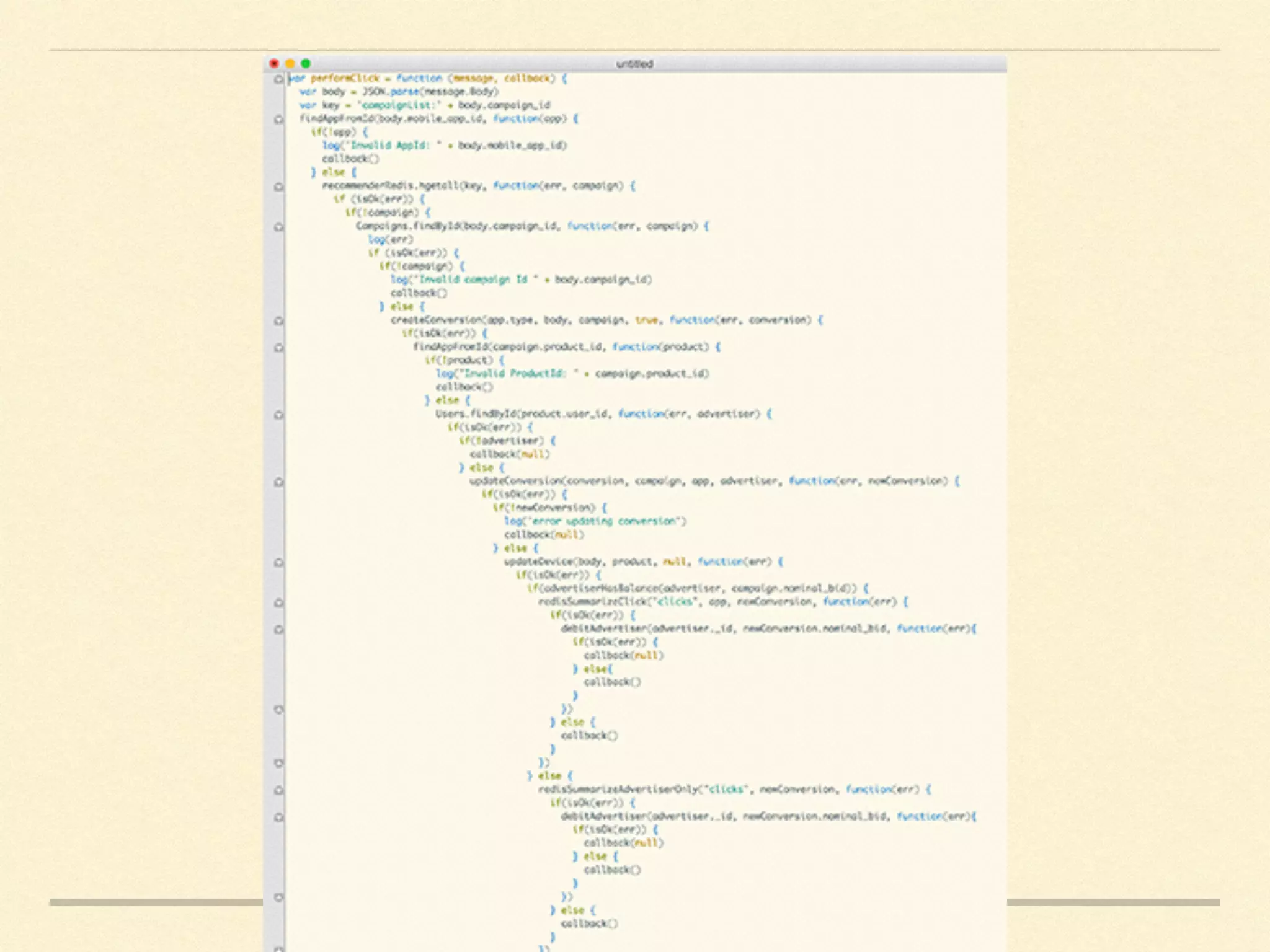Viewport: 1270px width, 952px height.
Task: Collapse the updateDevice callback fold marker
Action: point(278,562)
